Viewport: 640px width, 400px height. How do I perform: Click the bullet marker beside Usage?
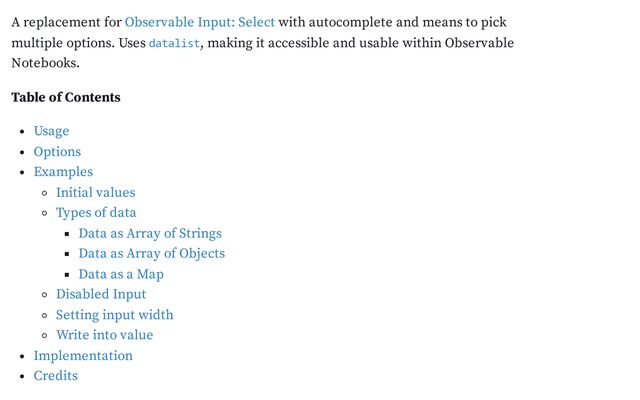point(22,131)
